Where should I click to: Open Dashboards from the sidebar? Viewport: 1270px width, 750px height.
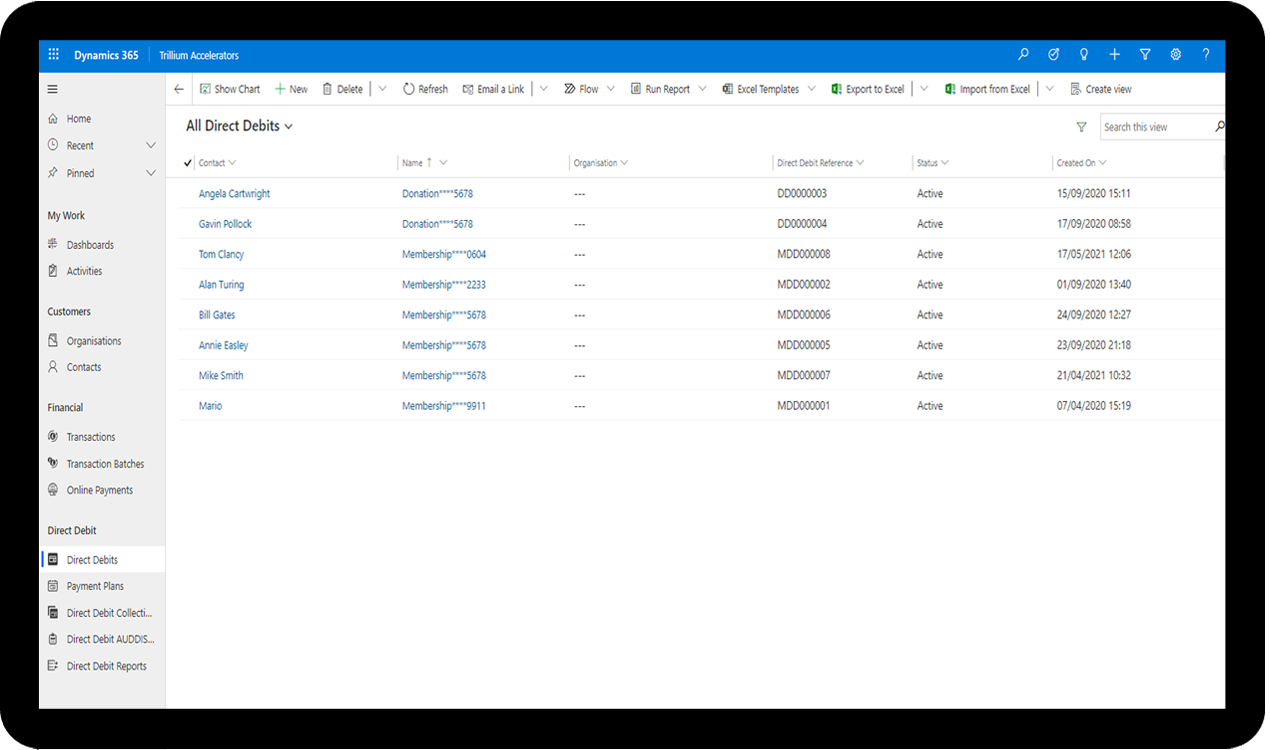pyautogui.click(x=90, y=245)
